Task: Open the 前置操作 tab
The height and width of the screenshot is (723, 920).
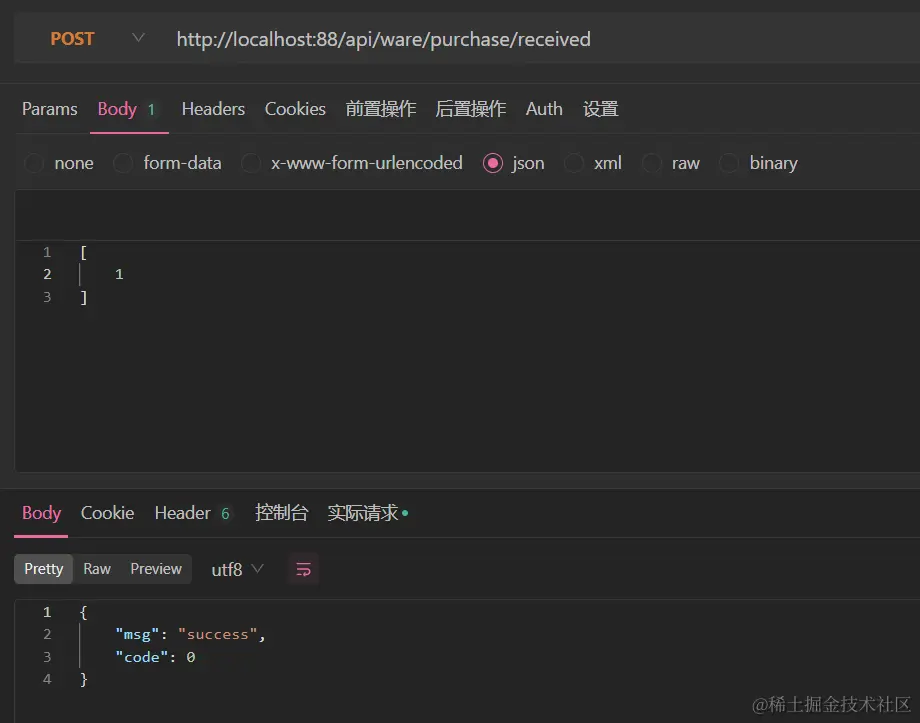Action: click(x=381, y=109)
